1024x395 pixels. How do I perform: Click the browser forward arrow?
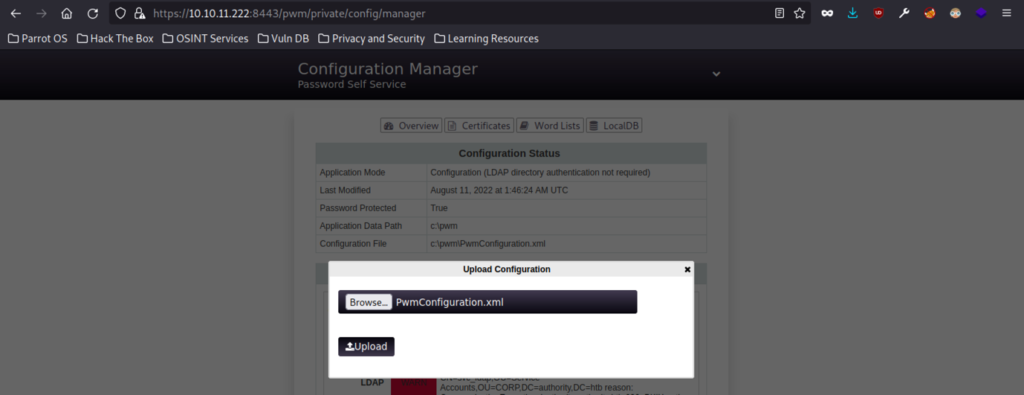(41, 13)
